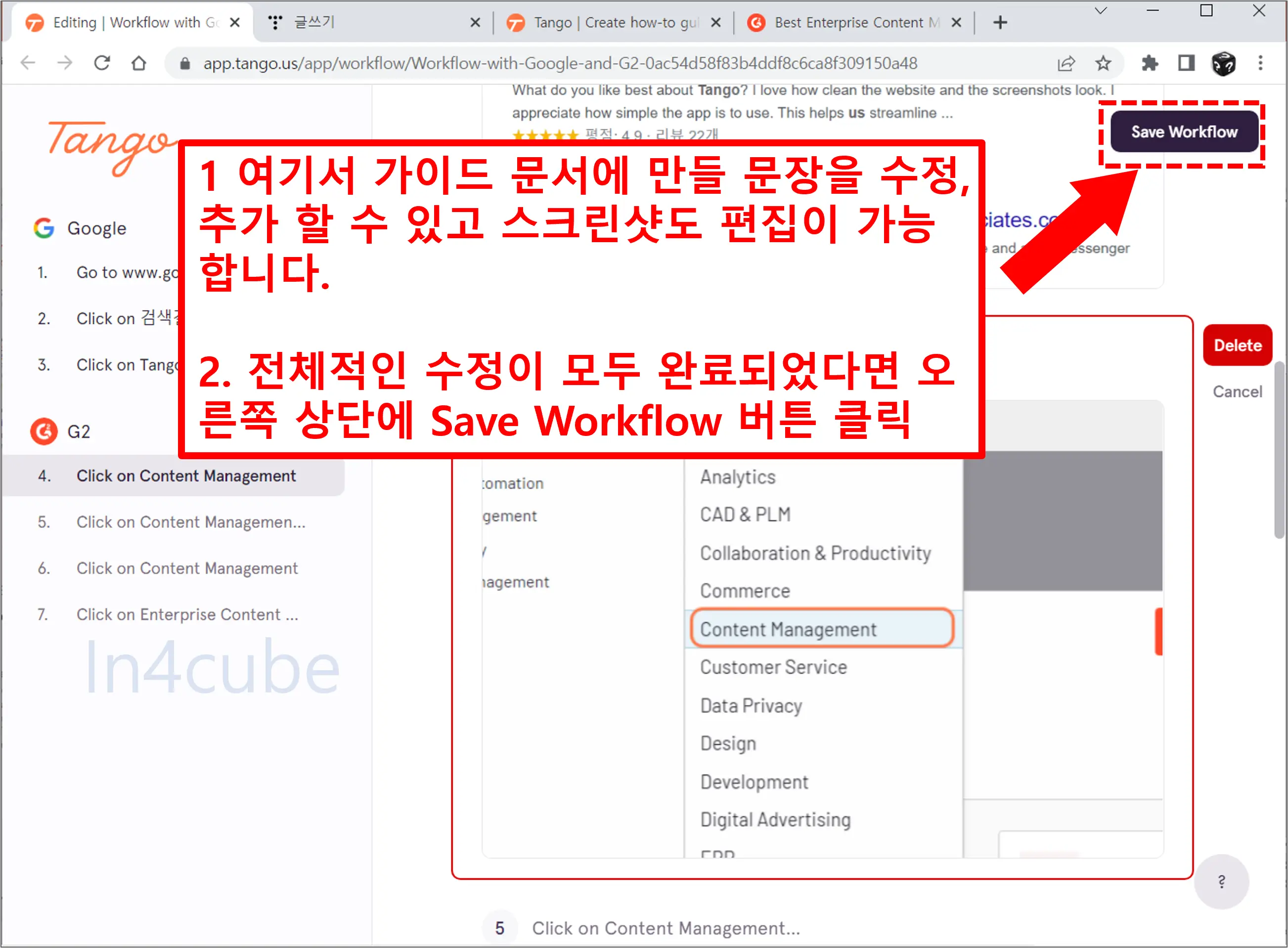
Task: Click the Commerce dropdown option
Action: click(744, 591)
